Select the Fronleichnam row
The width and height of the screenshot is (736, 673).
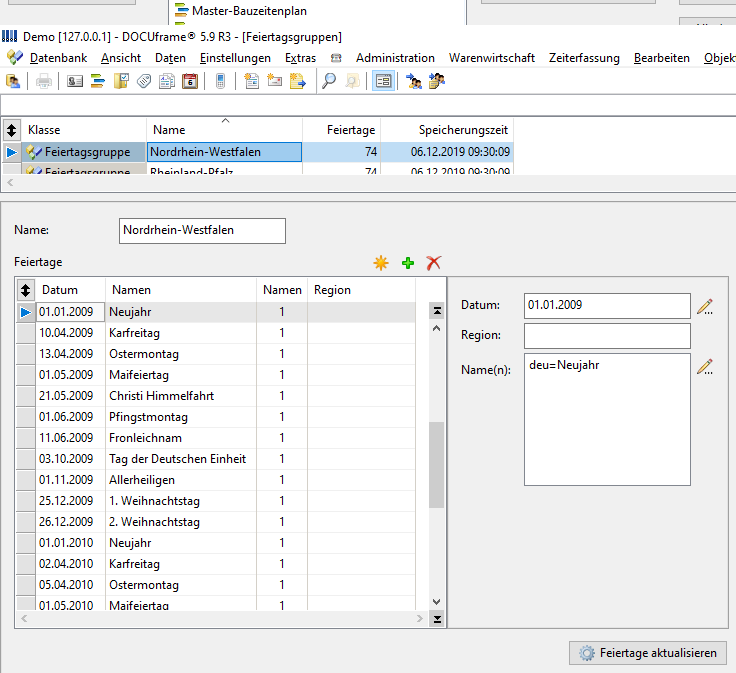[216, 438]
